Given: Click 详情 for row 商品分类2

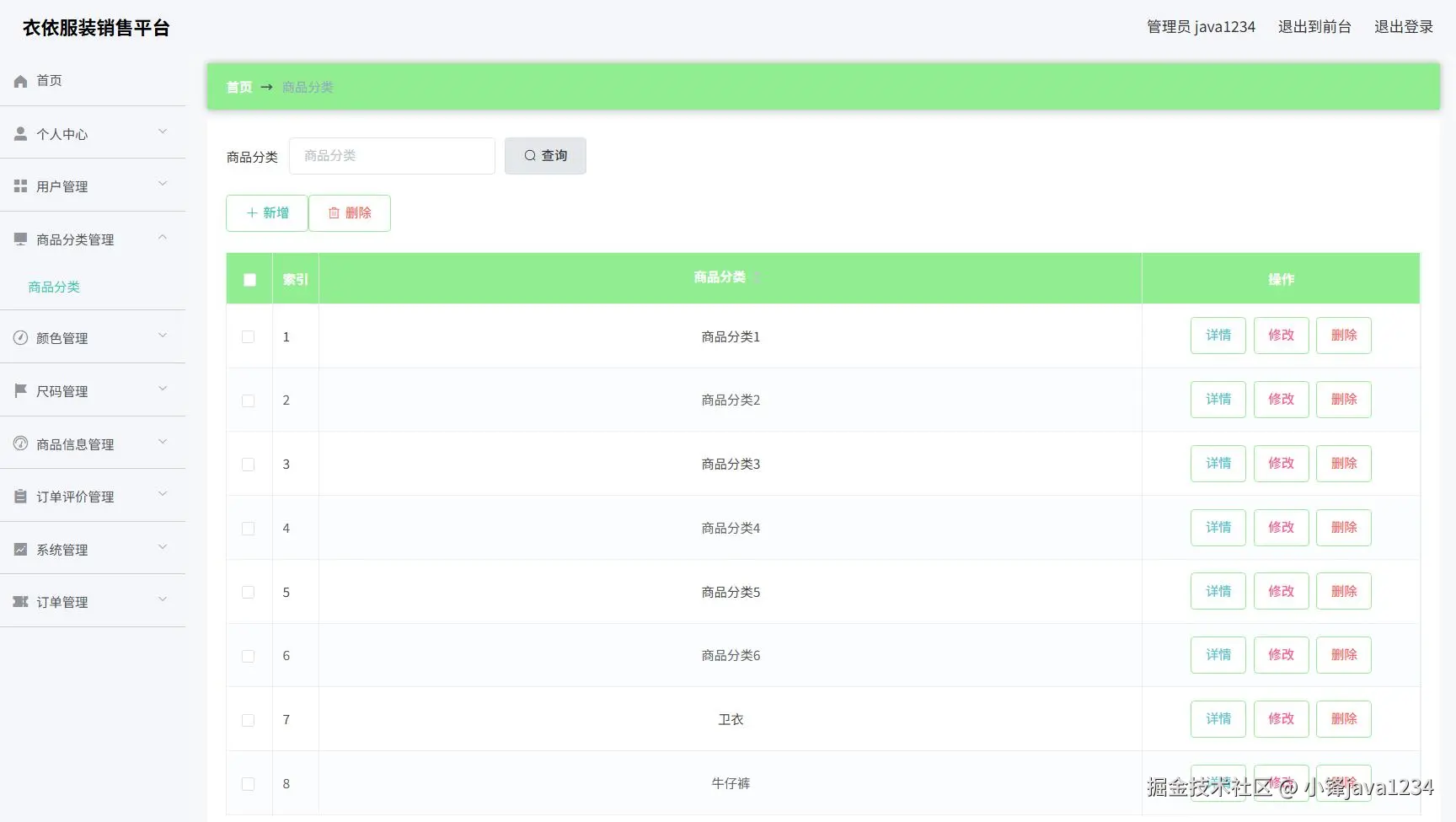Looking at the screenshot, I should point(1218,400).
